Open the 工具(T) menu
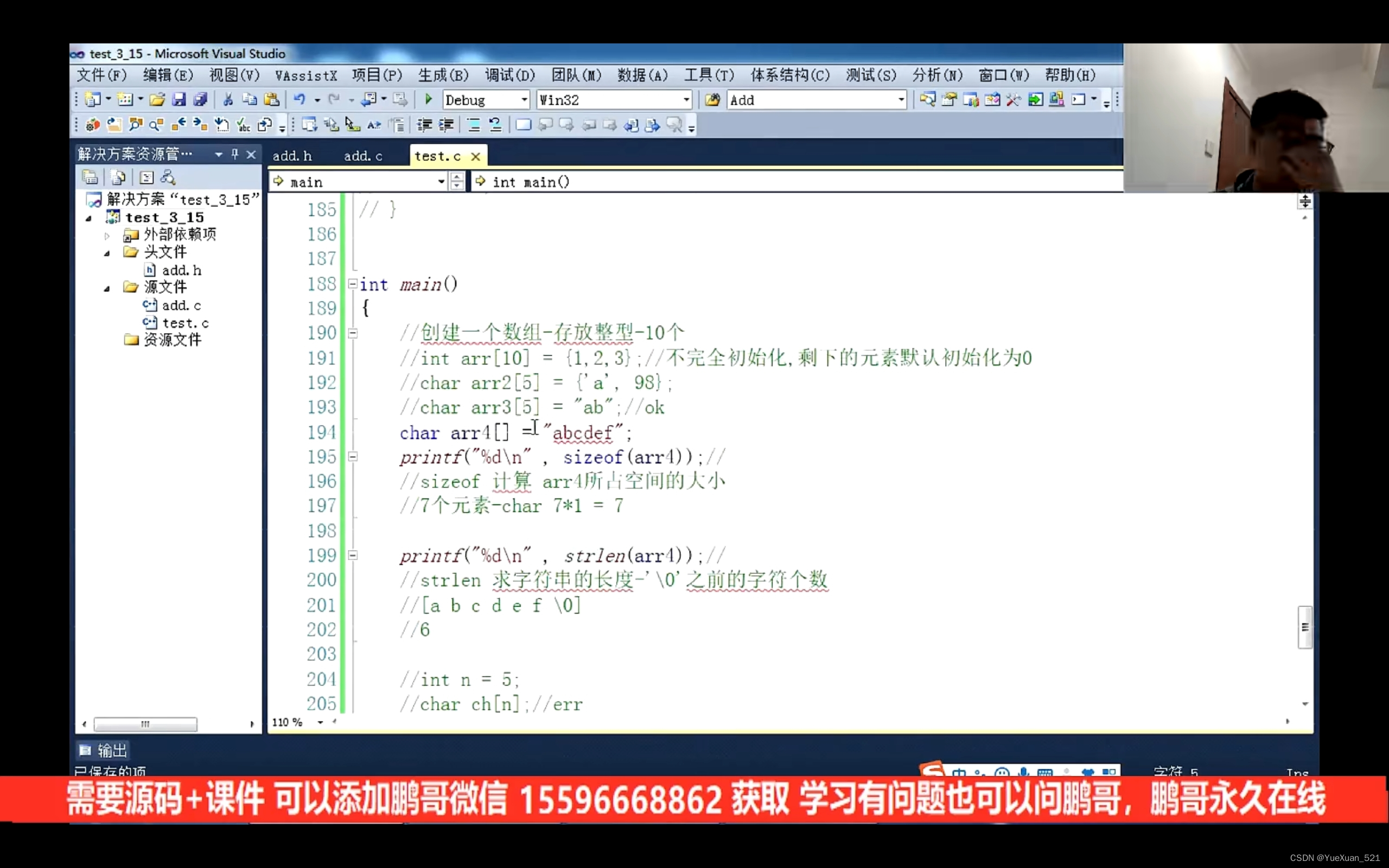Screen dimensions: 1389x868 [x=709, y=75]
